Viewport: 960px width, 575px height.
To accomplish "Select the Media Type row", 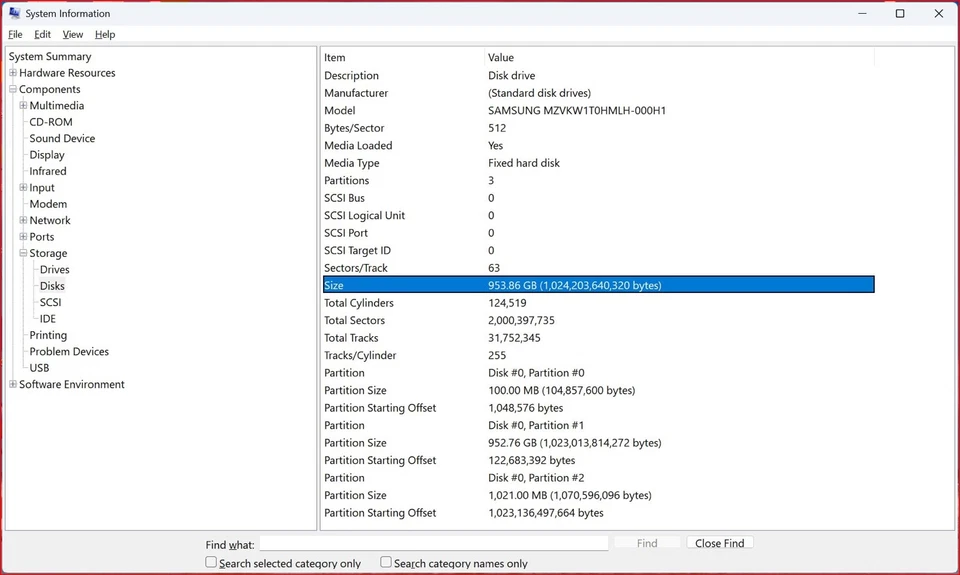I will coord(598,163).
